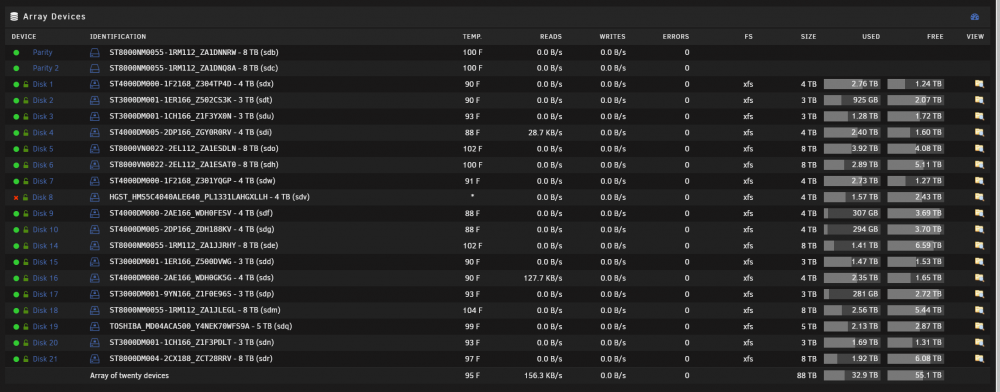
Task: Click the green padlock icon on Disk 4
Action: pos(26,133)
